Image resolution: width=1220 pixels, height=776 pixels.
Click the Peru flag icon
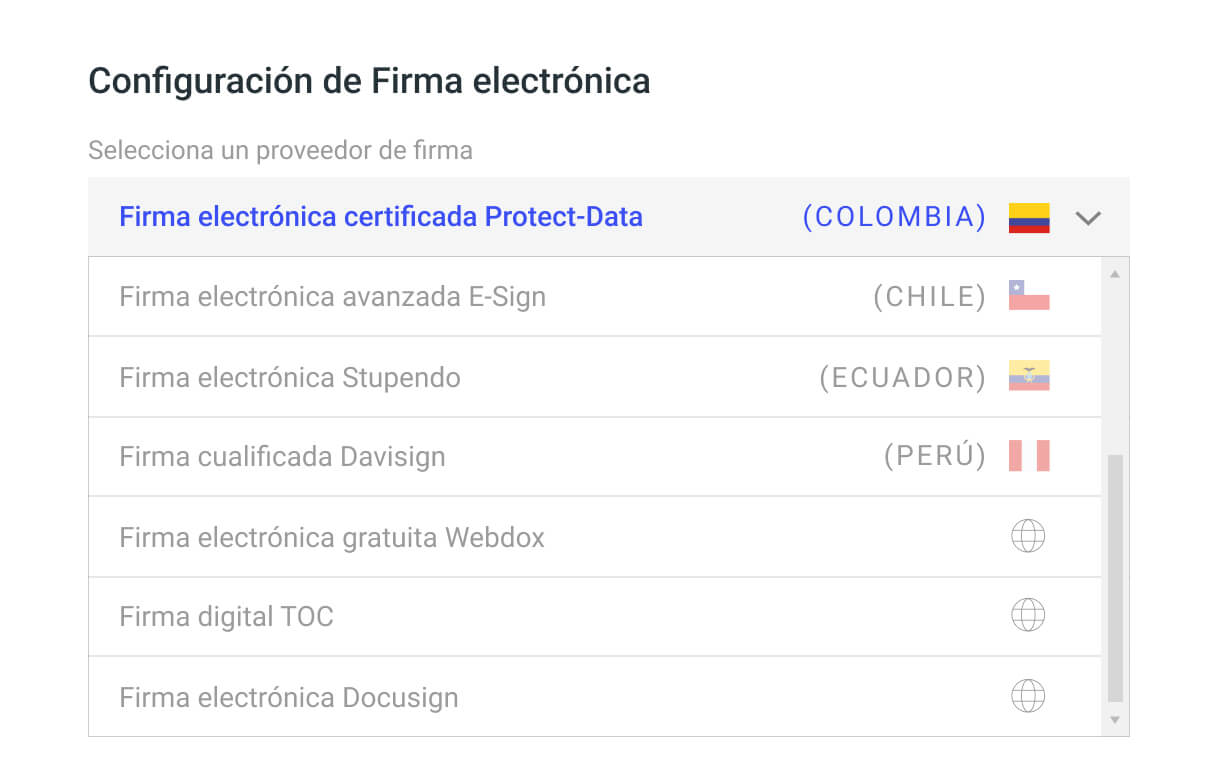(1028, 456)
